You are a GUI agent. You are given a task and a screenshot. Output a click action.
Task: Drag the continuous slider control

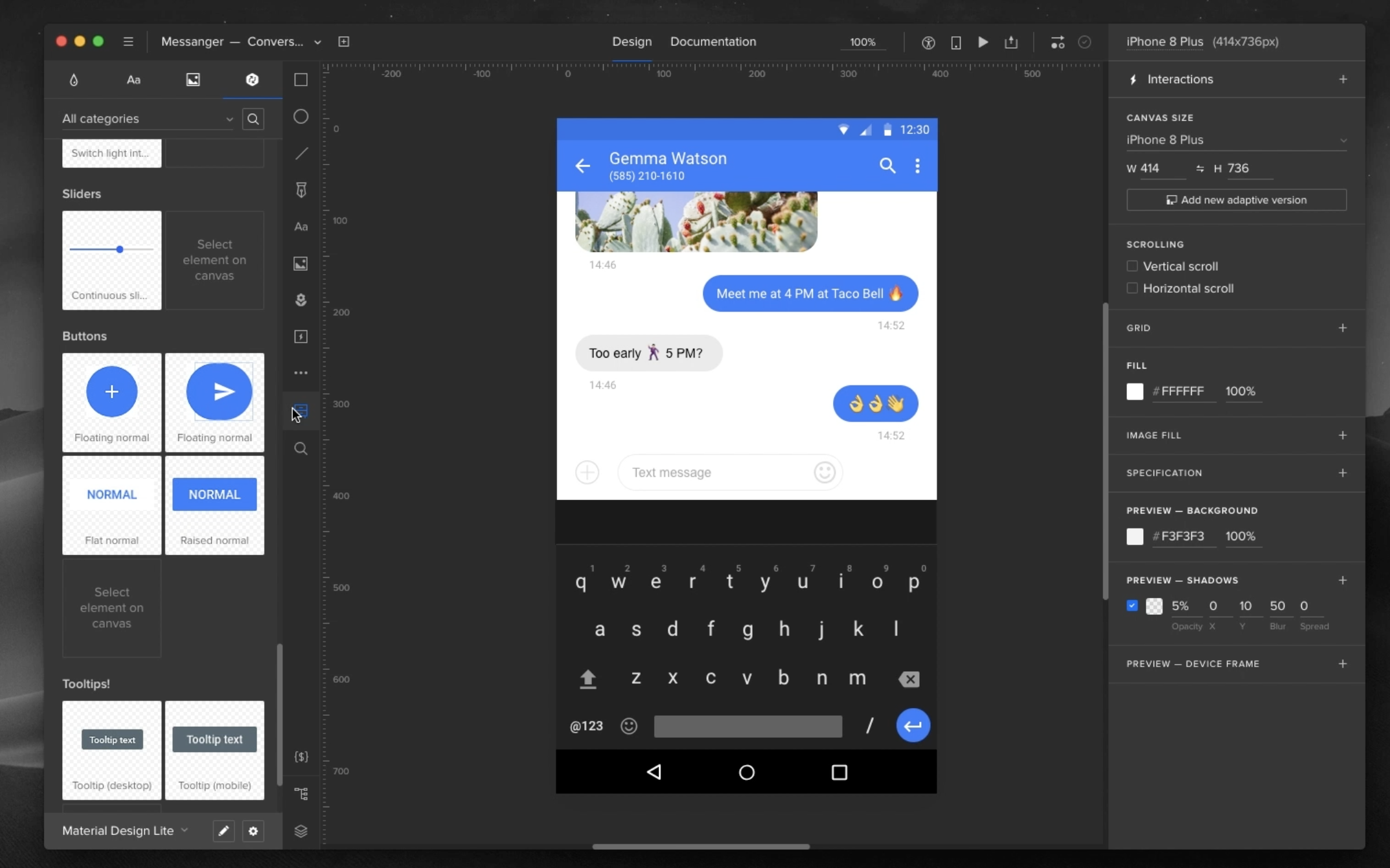(x=119, y=249)
